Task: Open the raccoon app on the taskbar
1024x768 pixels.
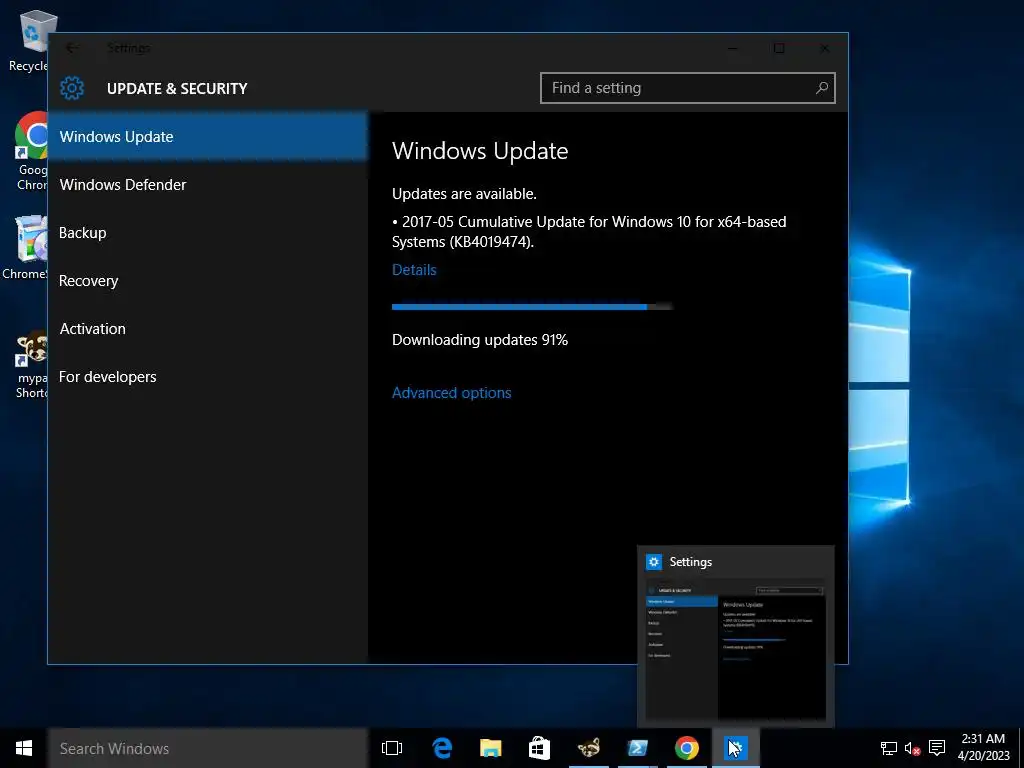Action: pos(588,748)
